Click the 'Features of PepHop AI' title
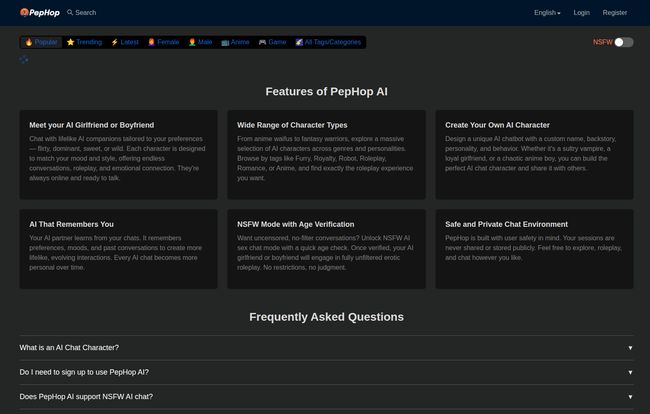 (x=327, y=92)
